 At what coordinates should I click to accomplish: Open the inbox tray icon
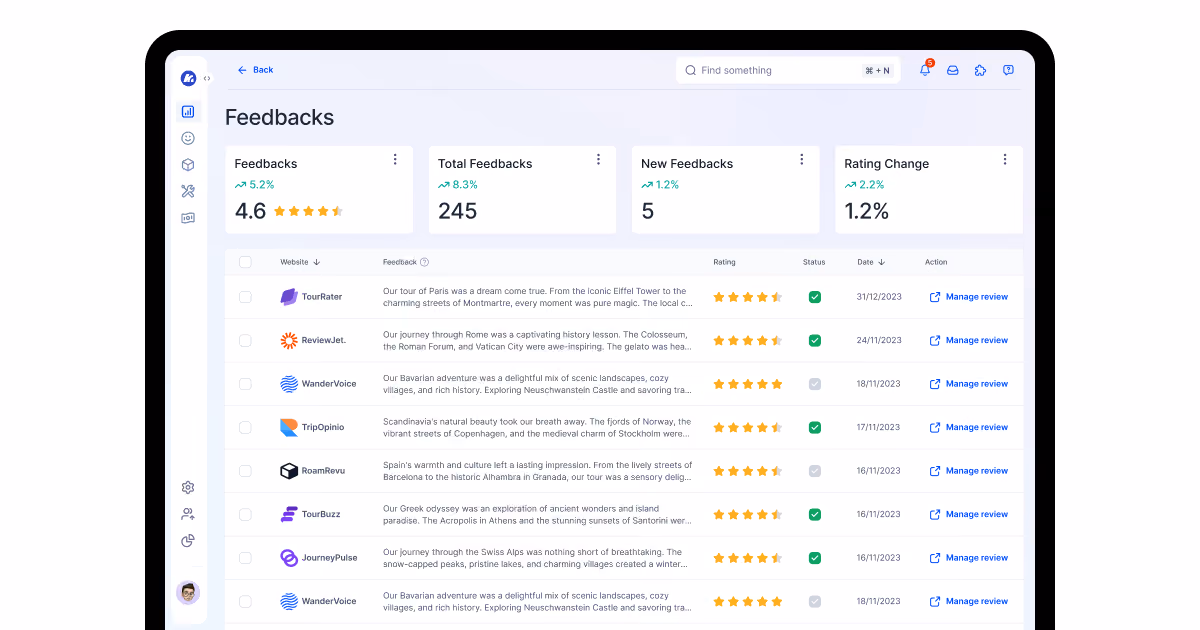coord(953,70)
